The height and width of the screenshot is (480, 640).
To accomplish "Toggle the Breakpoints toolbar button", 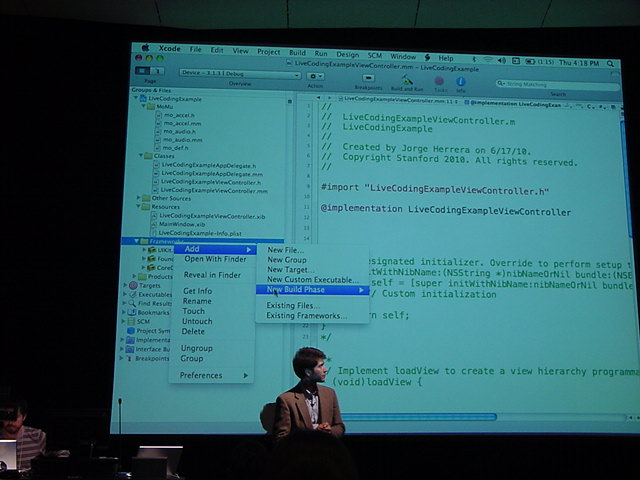I will pos(368,78).
